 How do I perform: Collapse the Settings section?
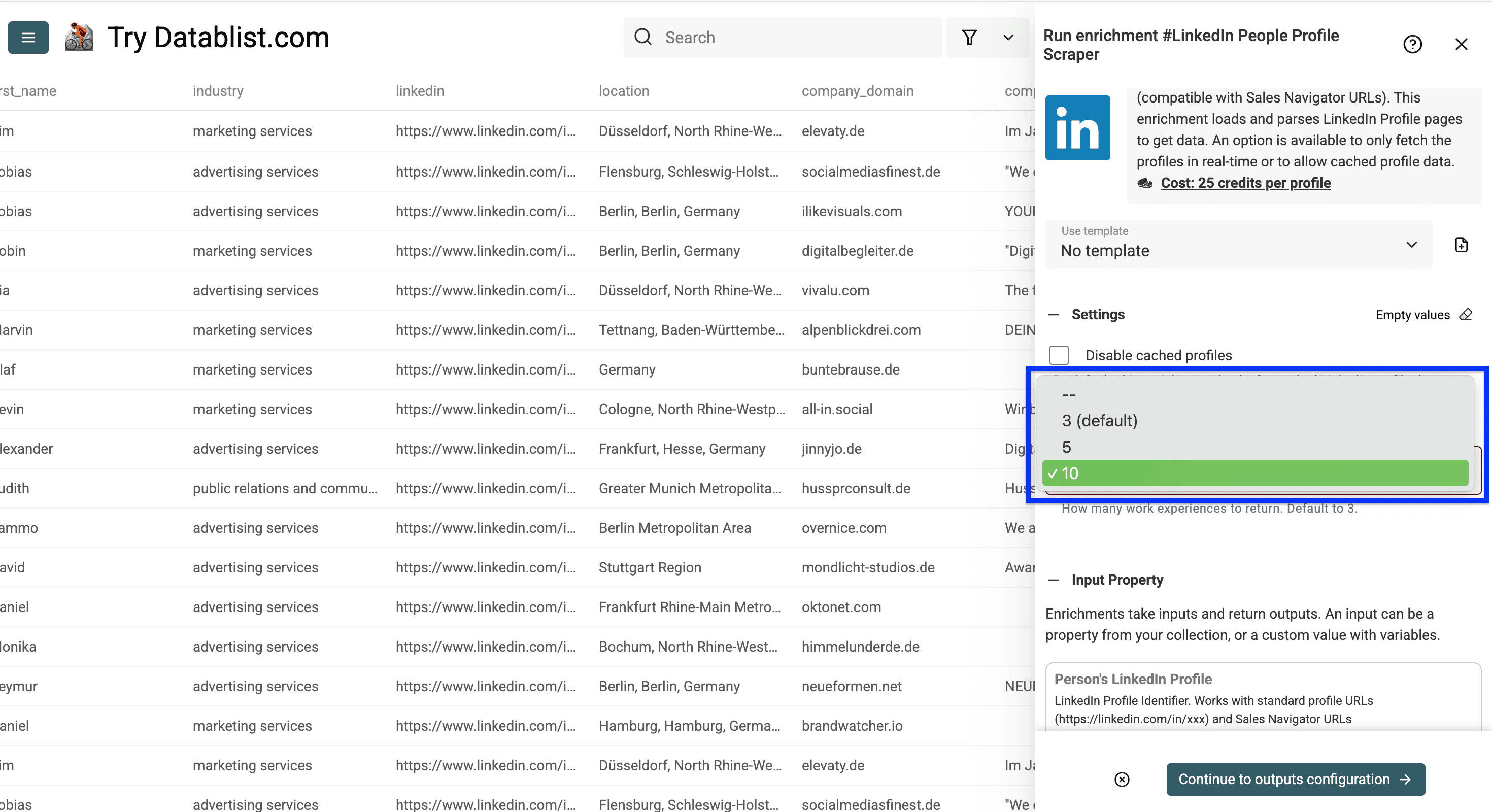pyautogui.click(x=1054, y=315)
